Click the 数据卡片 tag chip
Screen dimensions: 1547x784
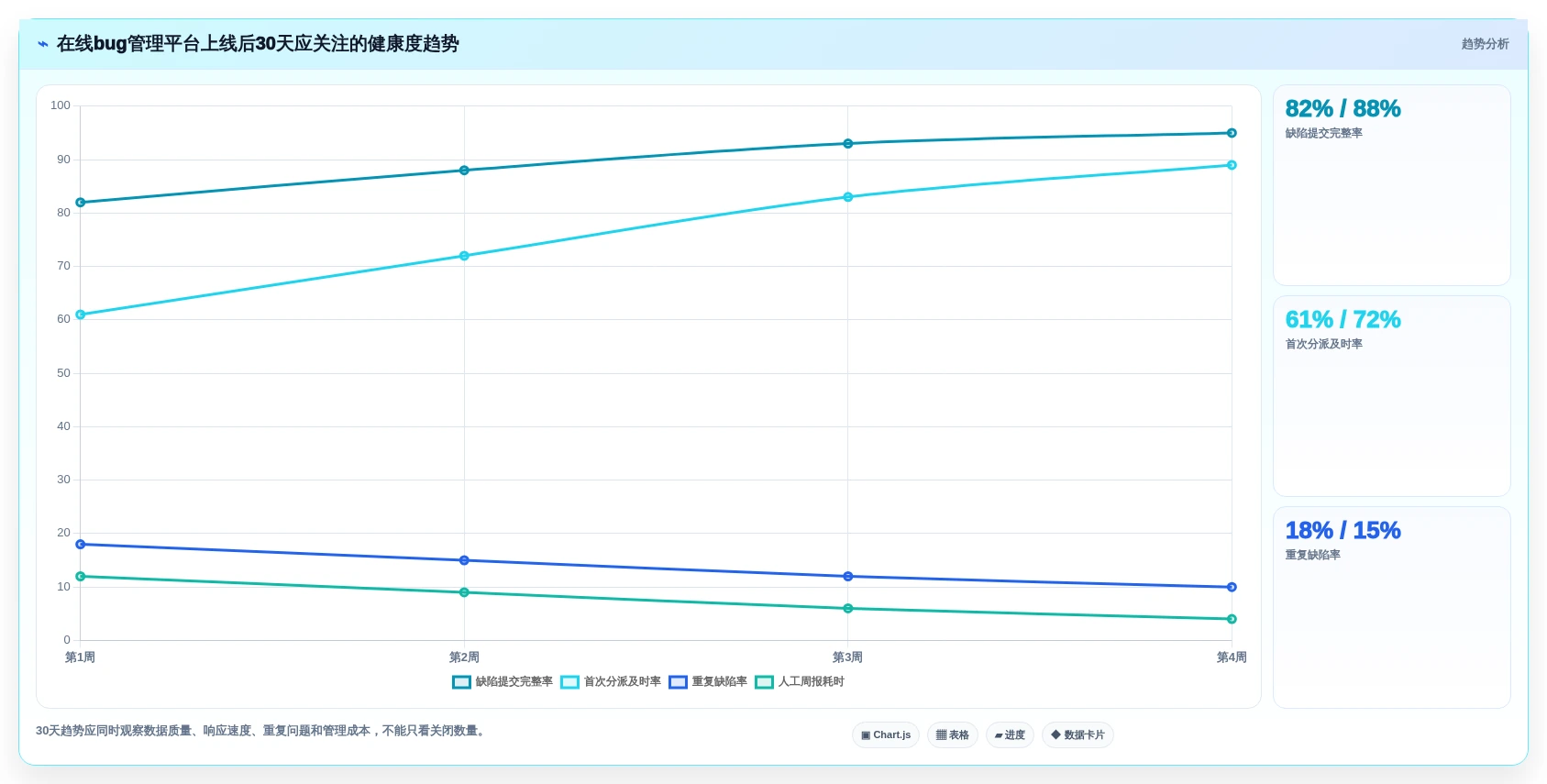[x=1077, y=734]
